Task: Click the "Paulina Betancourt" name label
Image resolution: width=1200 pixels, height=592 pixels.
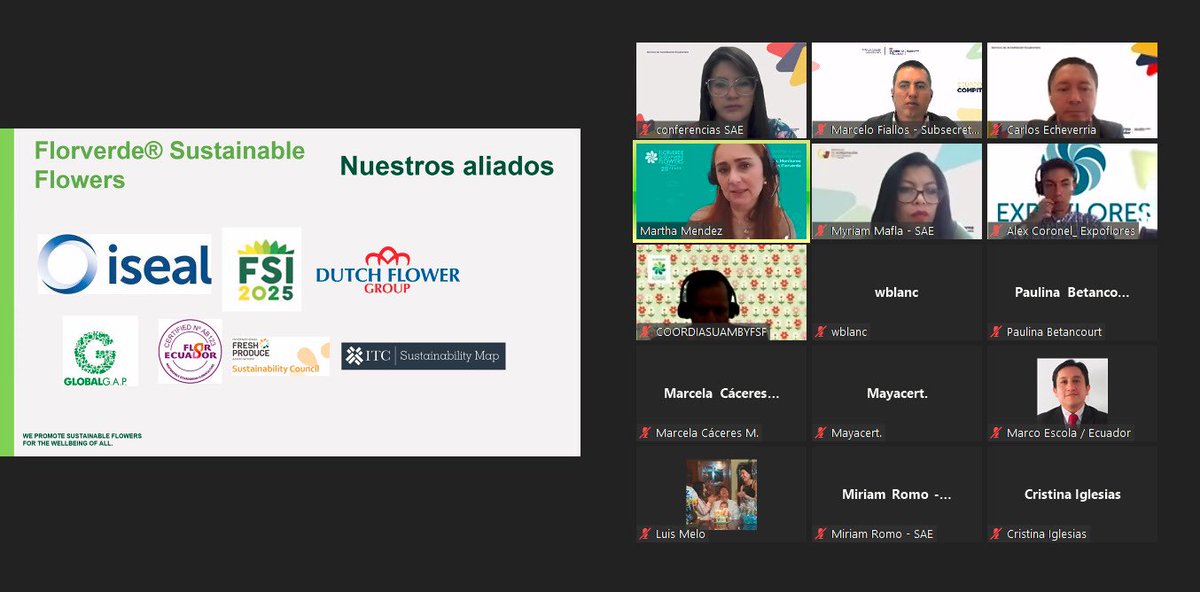Action: coord(1054,332)
